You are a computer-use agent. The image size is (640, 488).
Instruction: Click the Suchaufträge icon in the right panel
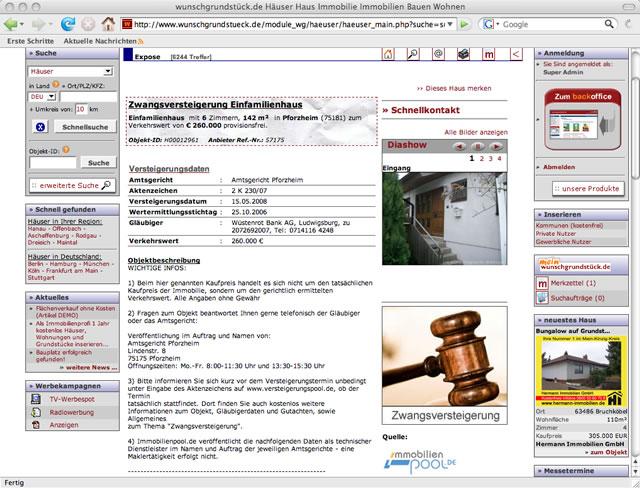click(x=542, y=298)
